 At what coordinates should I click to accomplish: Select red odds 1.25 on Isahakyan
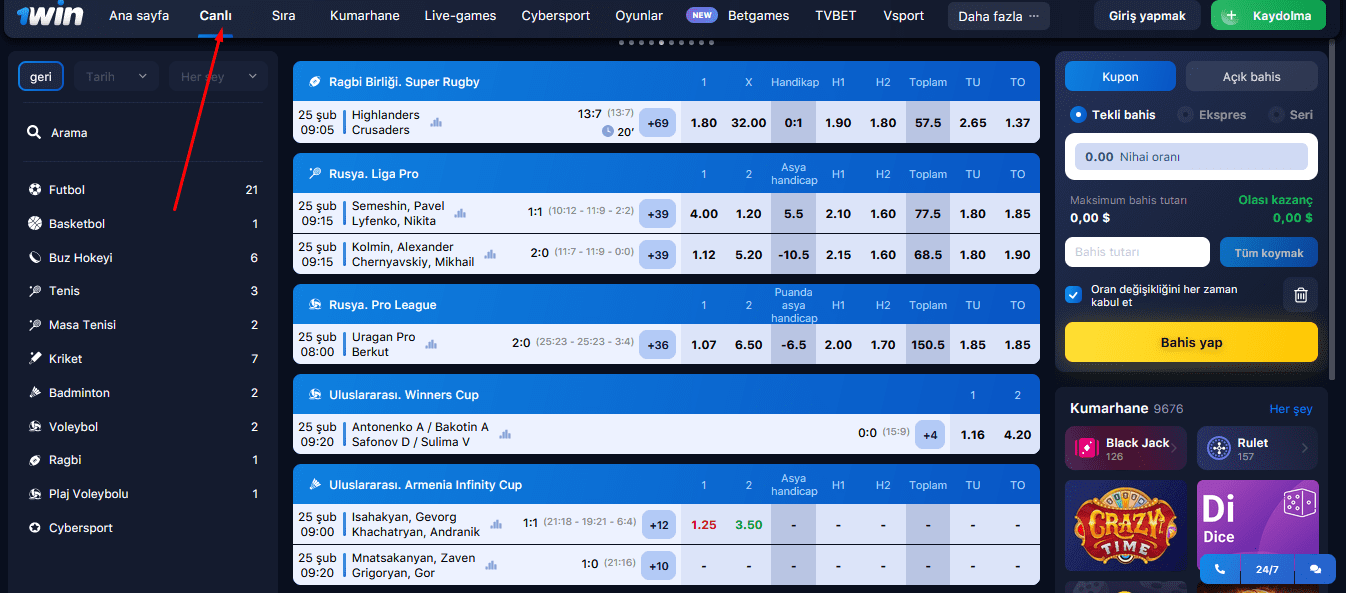(704, 525)
